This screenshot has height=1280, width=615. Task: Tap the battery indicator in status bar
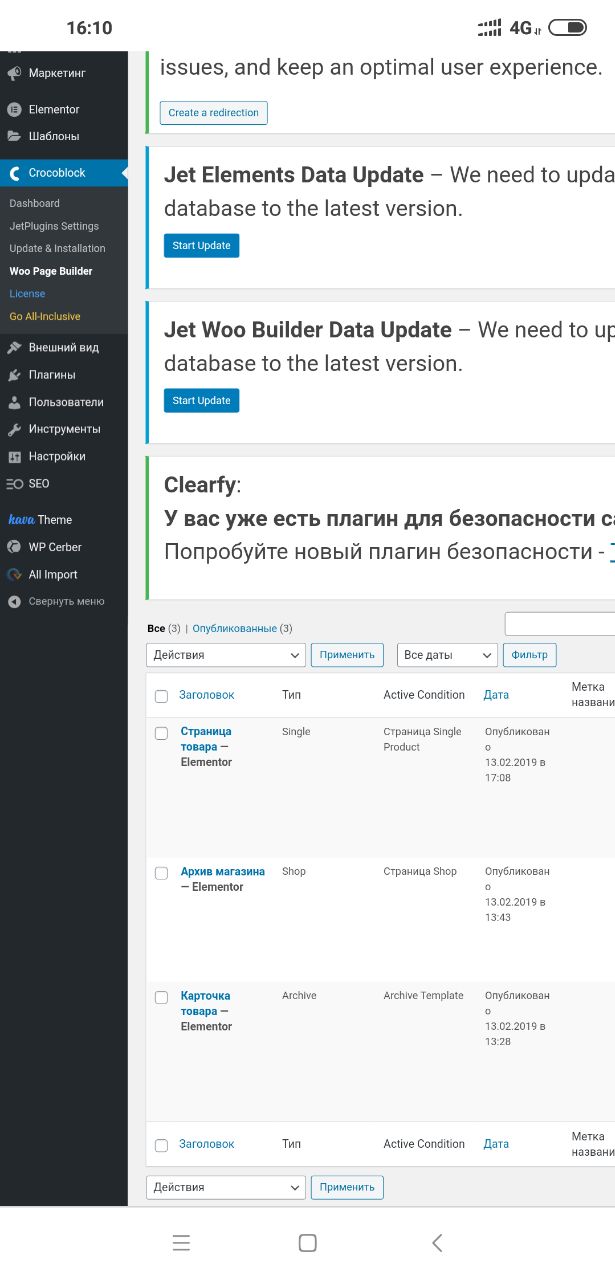click(x=568, y=28)
